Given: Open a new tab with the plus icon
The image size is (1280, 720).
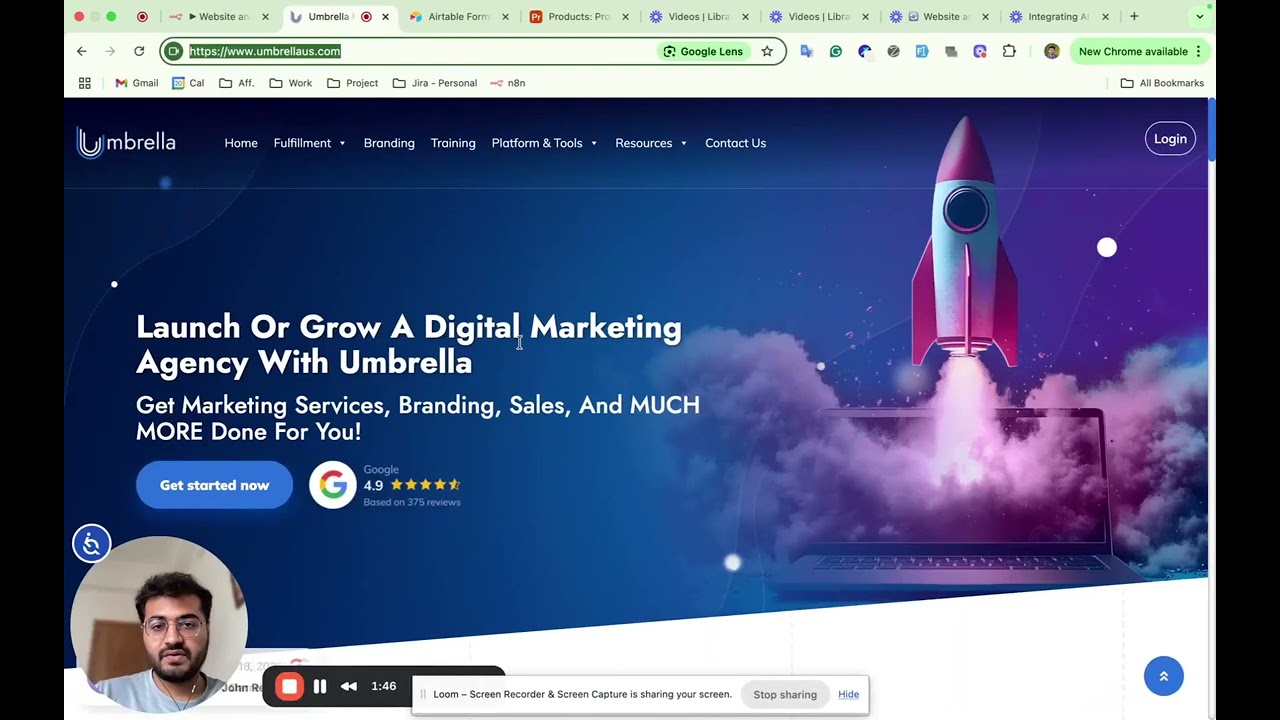Looking at the screenshot, I should (1134, 16).
